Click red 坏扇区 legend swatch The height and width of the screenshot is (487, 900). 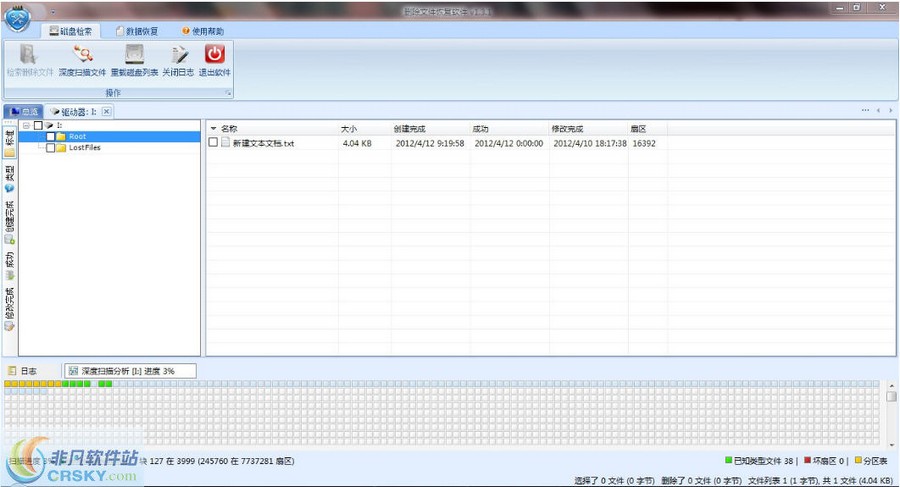(x=808, y=460)
